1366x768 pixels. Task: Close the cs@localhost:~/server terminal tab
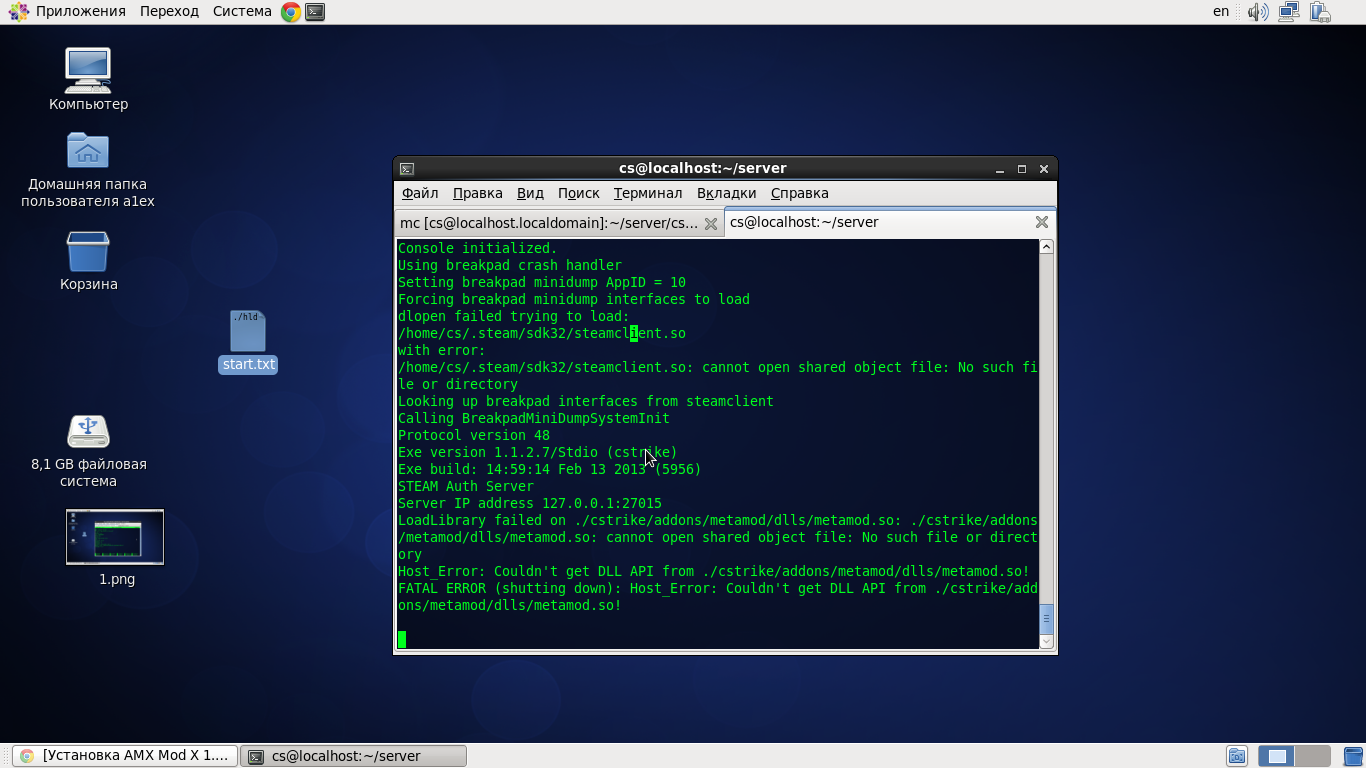point(1042,222)
